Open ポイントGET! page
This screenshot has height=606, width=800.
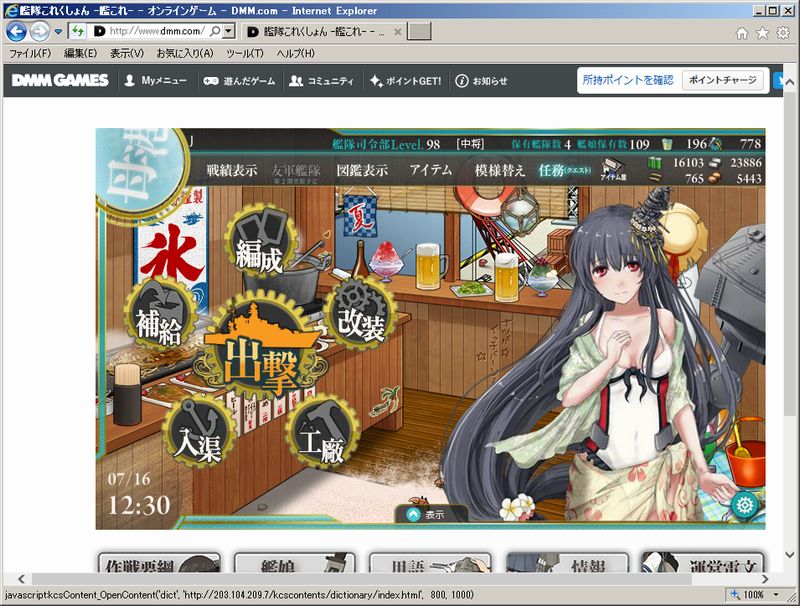point(406,81)
